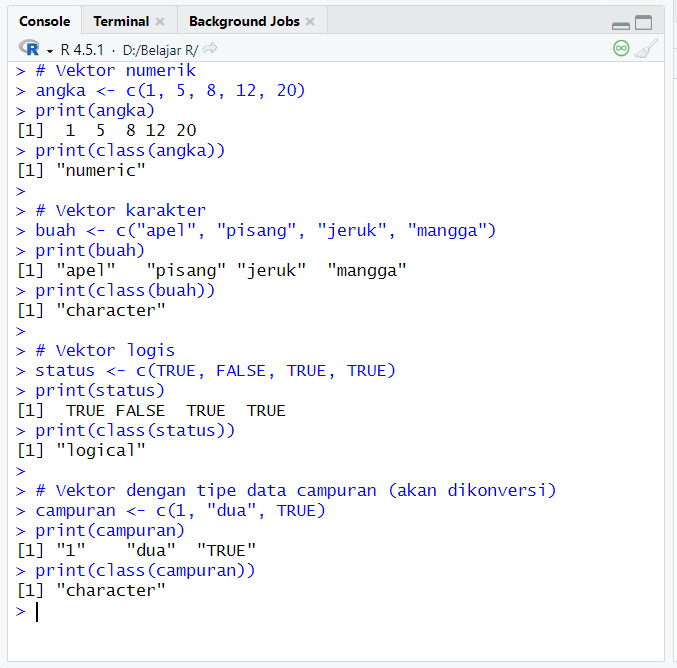
Task: Click the green circular icon beside the broom
Action: click(x=621, y=48)
